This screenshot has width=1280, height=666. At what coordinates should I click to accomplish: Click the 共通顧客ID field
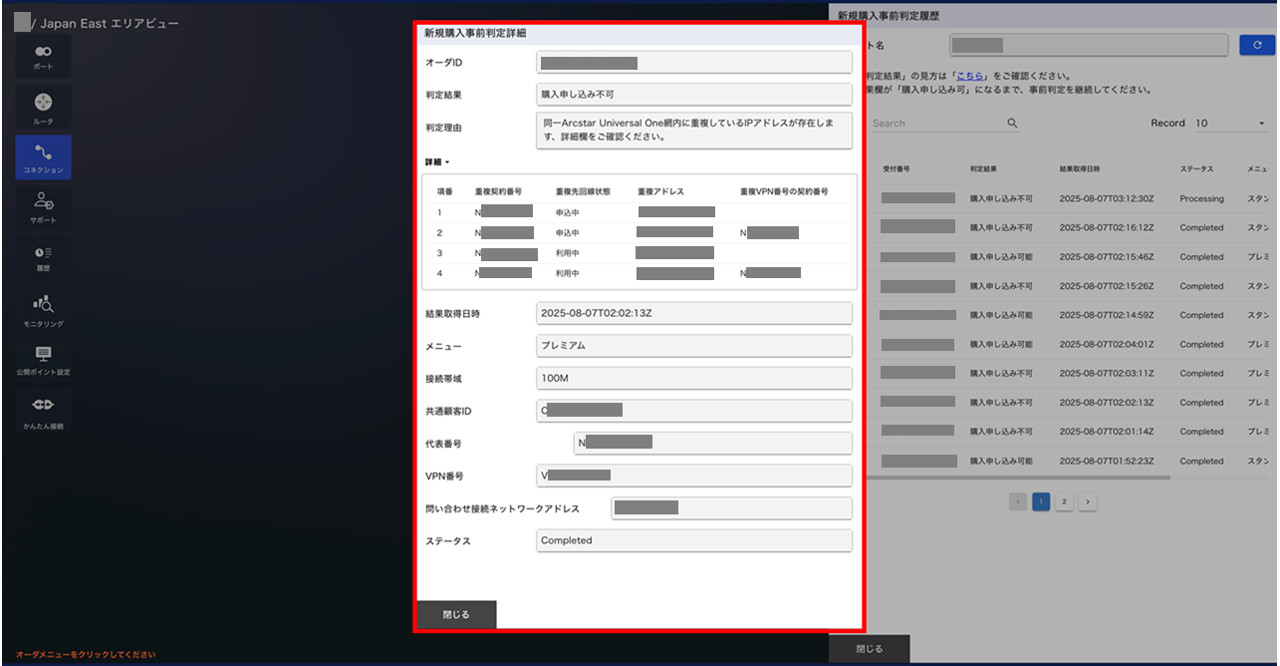694,410
